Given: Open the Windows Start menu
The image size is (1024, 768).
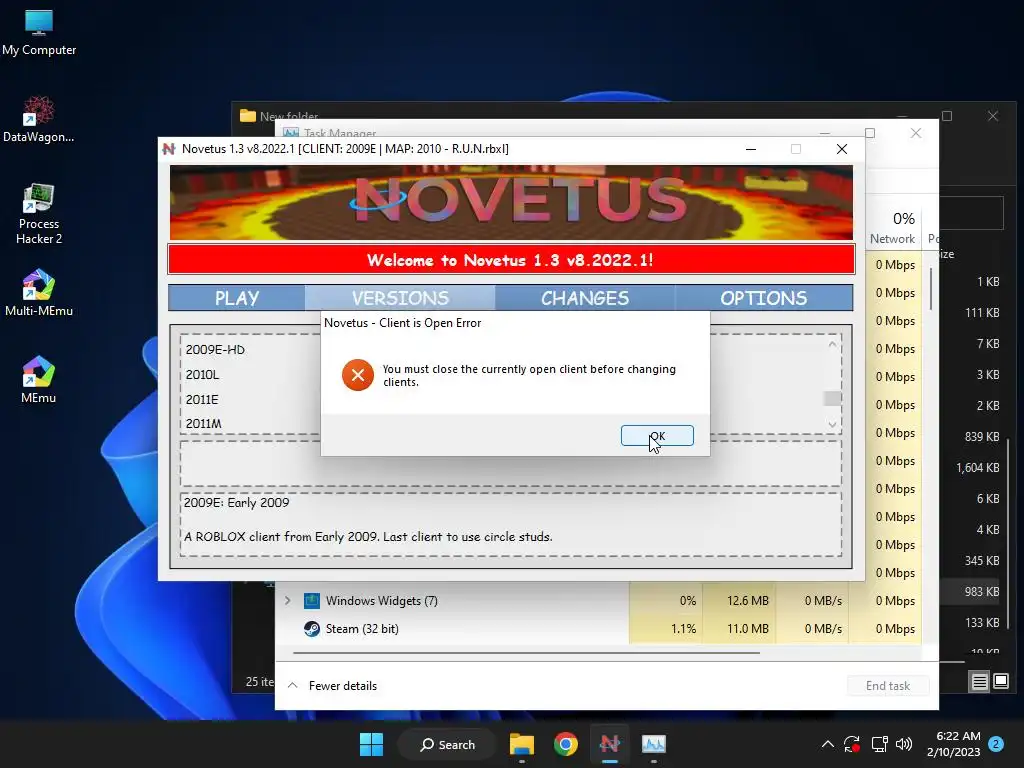Looking at the screenshot, I should (x=372, y=744).
